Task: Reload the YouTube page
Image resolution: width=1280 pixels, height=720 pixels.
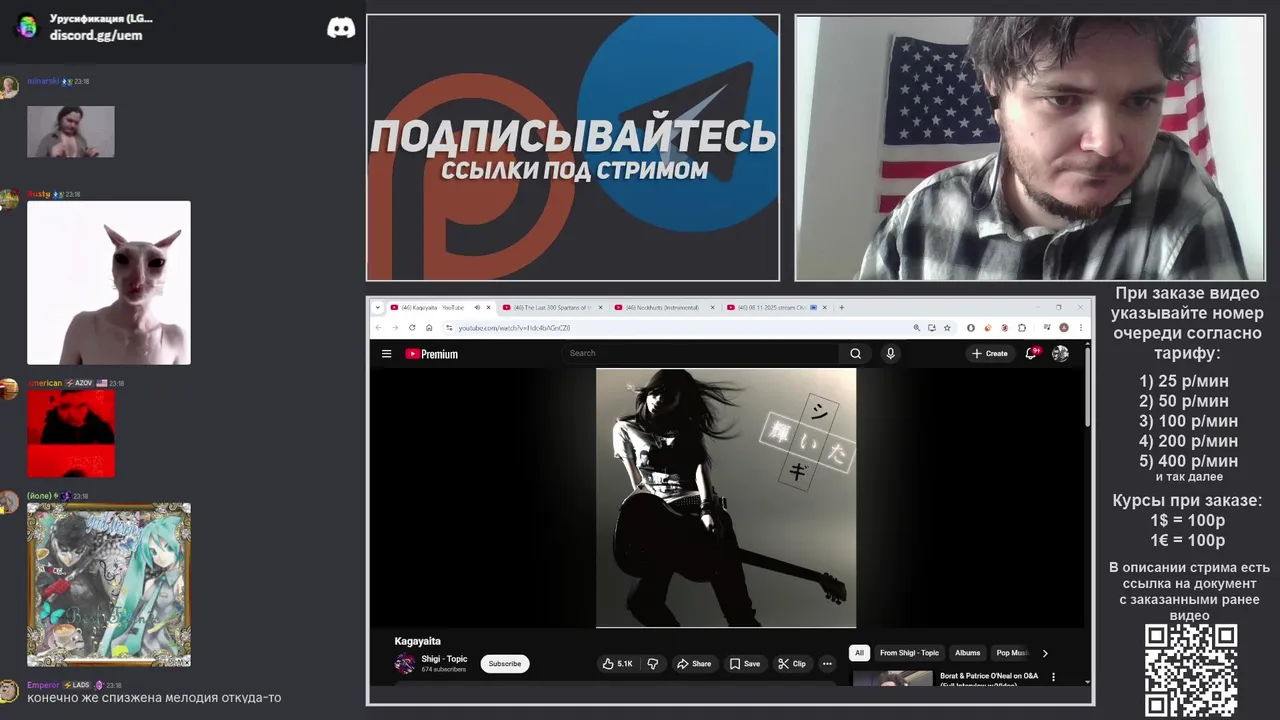Action: [412, 327]
